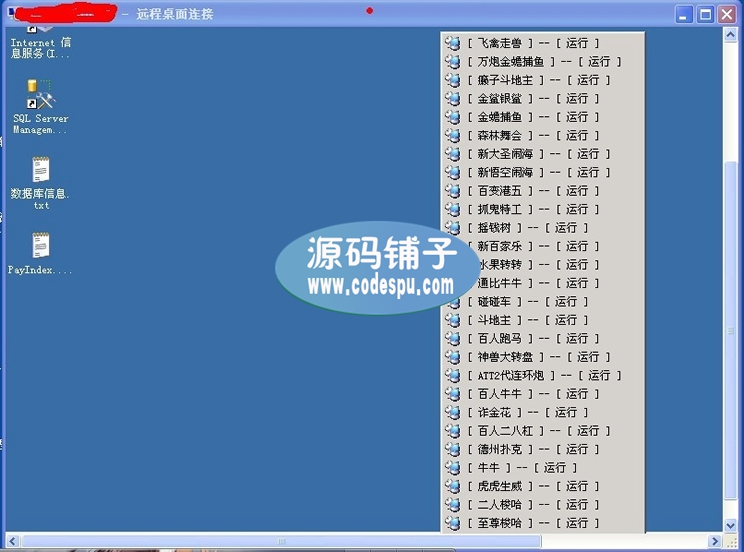Click the horizontal scrollbar left arrow
Screen dimensions: 744x552
(13, 541)
